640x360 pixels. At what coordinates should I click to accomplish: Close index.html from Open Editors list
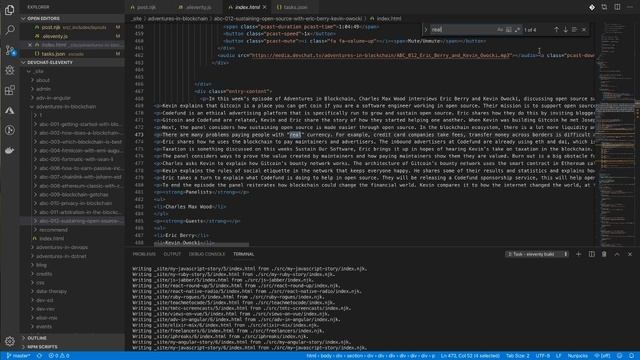tap(30, 45)
